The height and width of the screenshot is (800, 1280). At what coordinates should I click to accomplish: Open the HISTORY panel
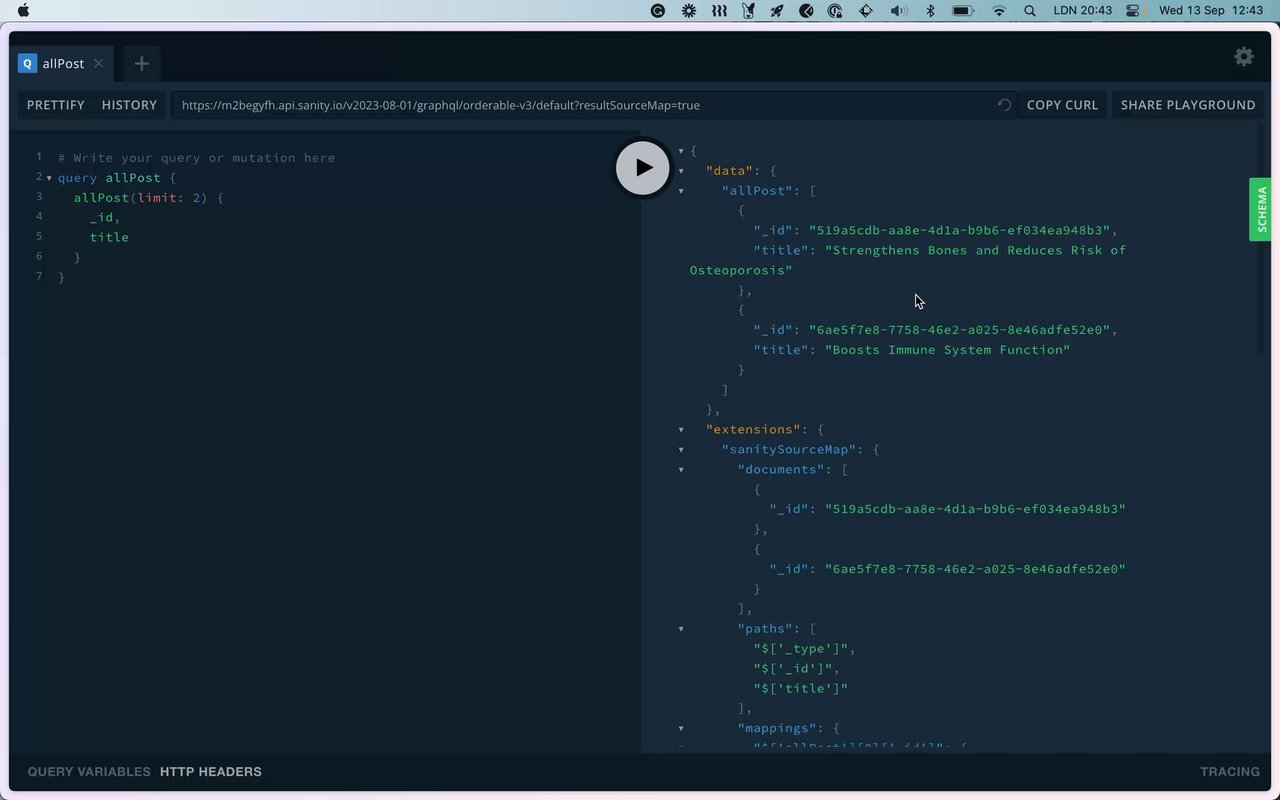pos(129,105)
